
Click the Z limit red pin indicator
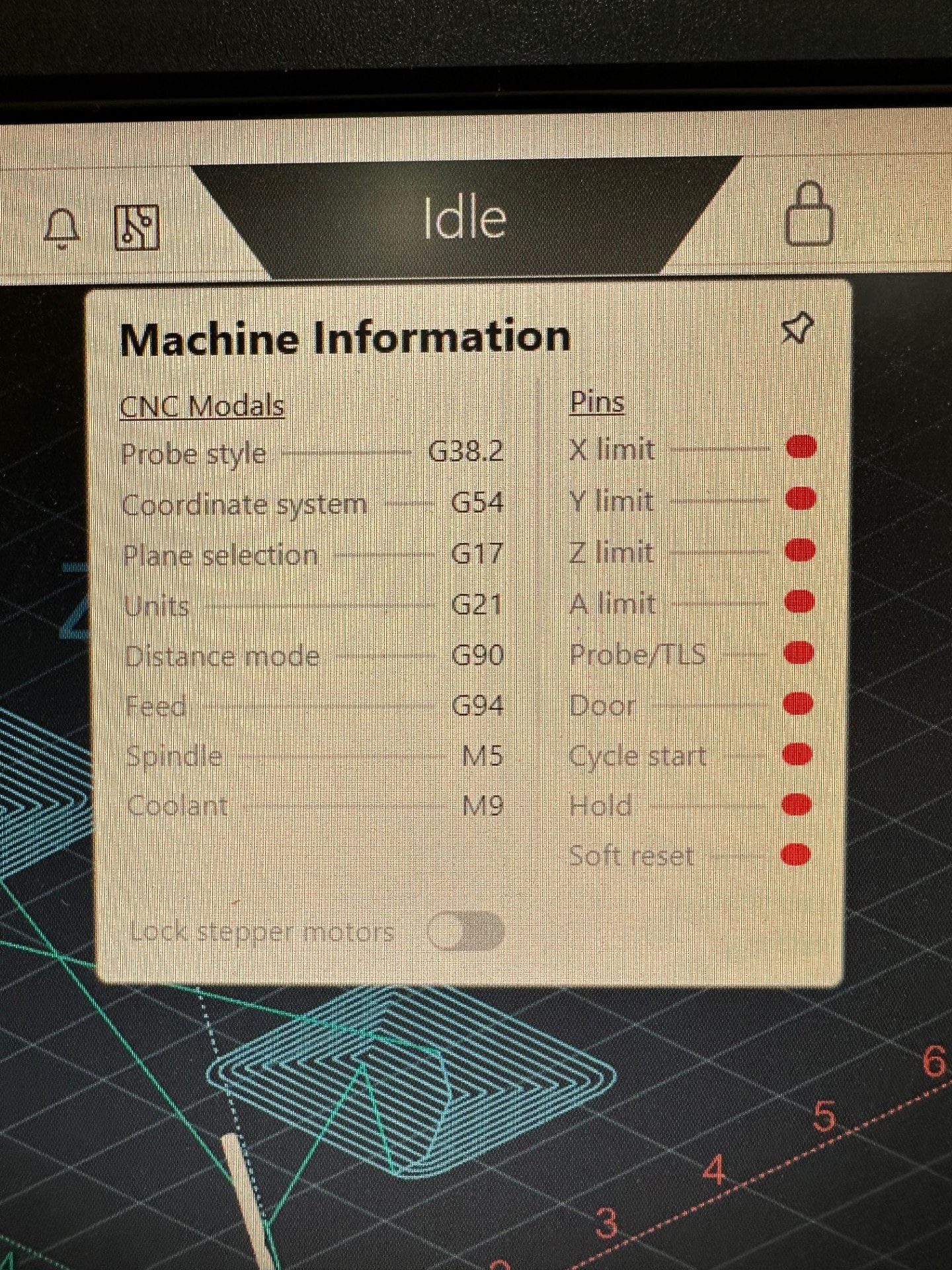click(x=801, y=550)
